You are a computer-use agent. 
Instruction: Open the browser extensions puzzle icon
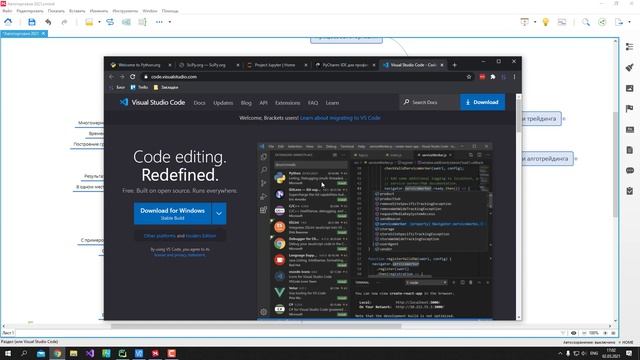point(493,77)
